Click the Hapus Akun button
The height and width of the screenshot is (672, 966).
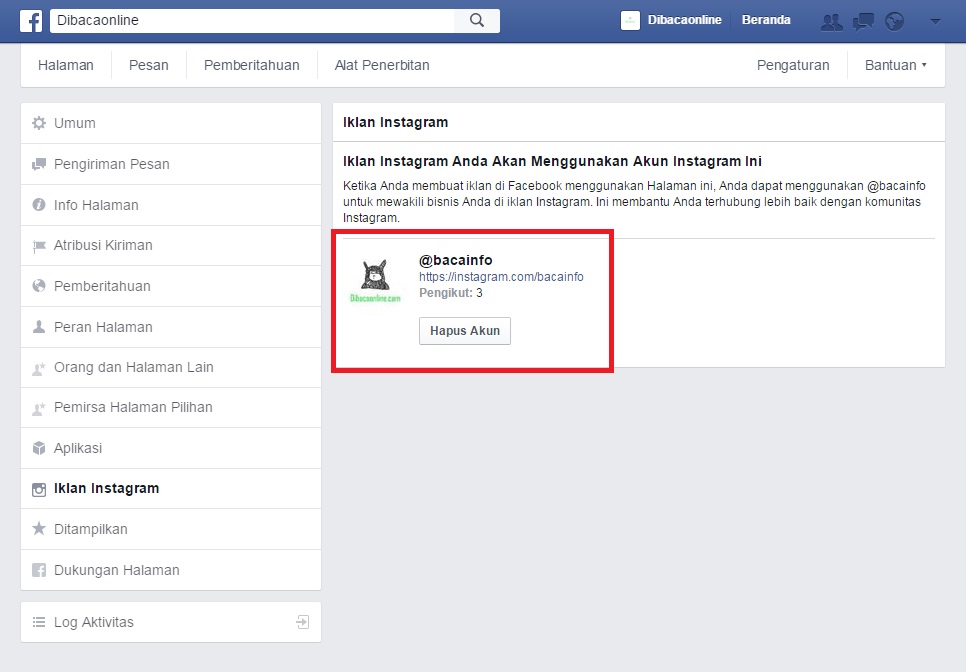point(465,331)
